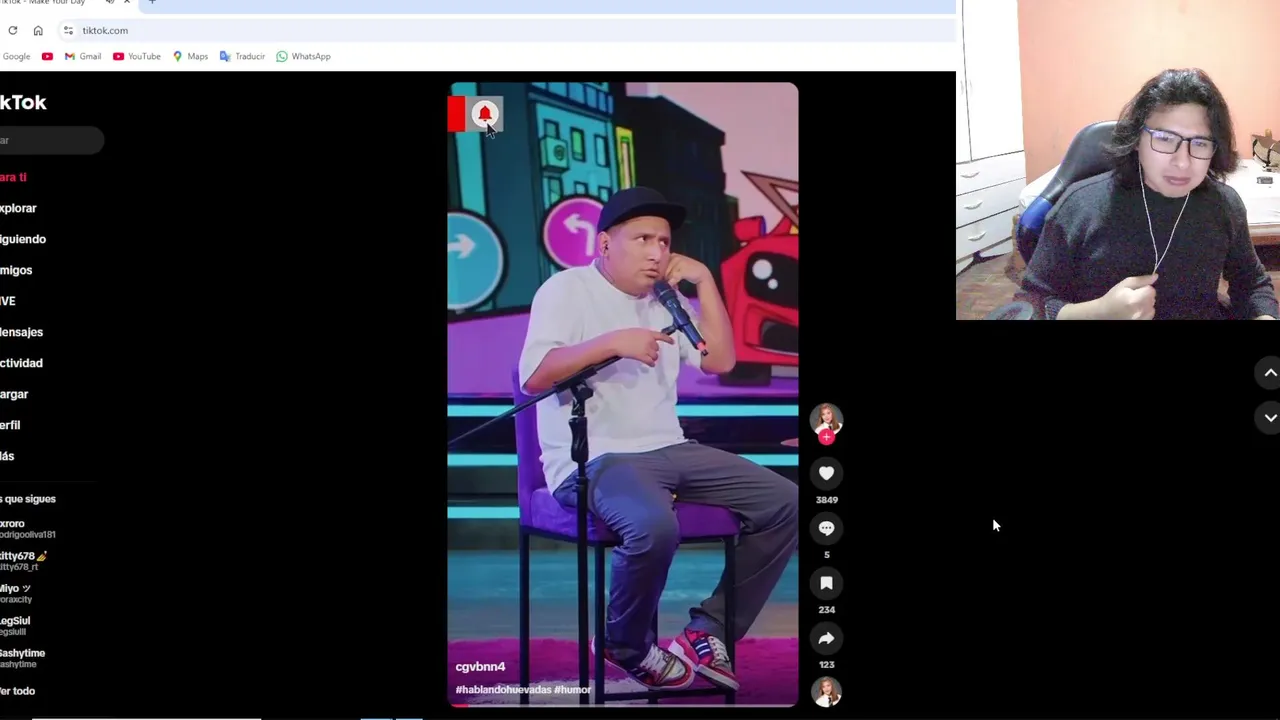Open Mensajes in the sidebar
1280x720 pixels.
click(x=21, y=332)
